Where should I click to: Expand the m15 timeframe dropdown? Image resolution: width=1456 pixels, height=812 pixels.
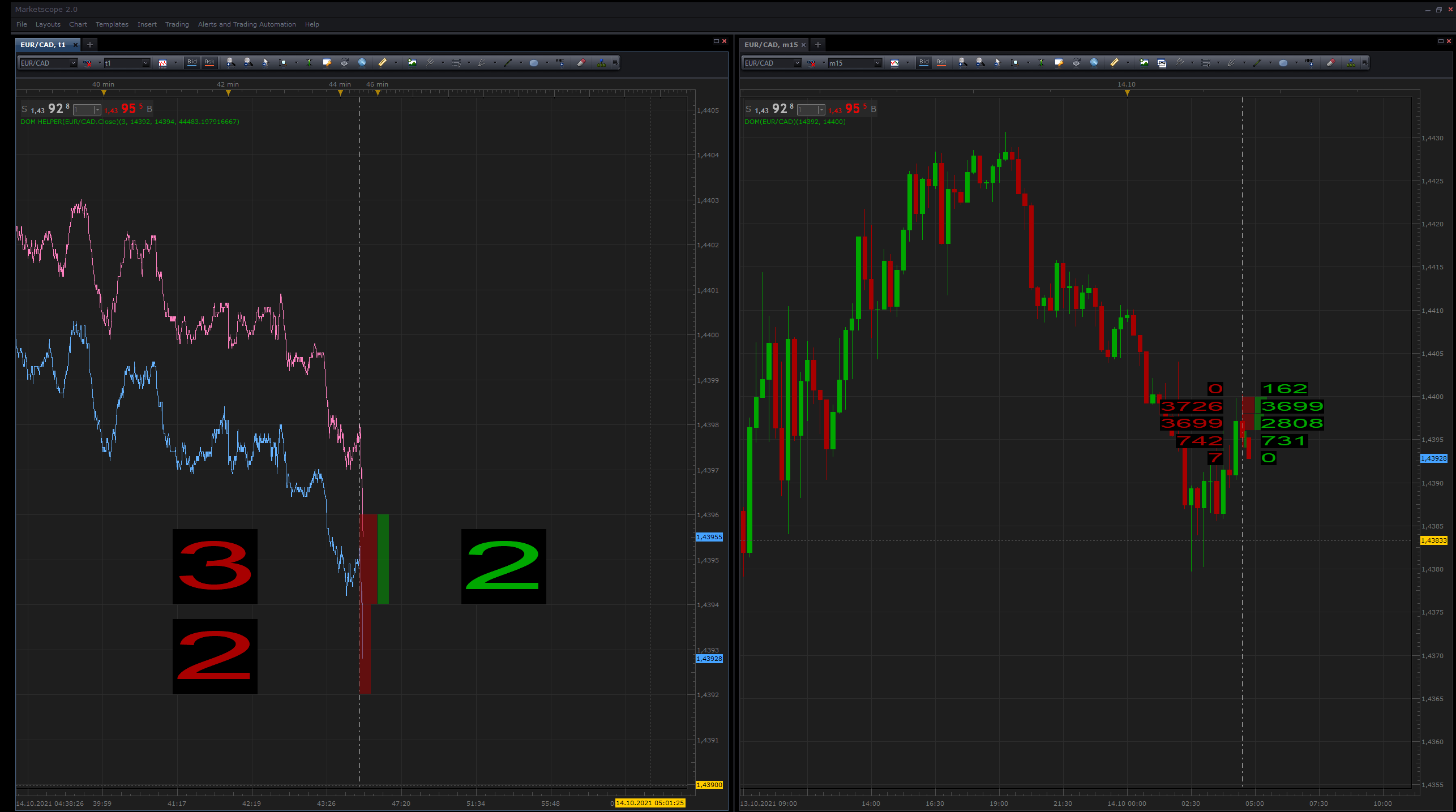point(877,63)
